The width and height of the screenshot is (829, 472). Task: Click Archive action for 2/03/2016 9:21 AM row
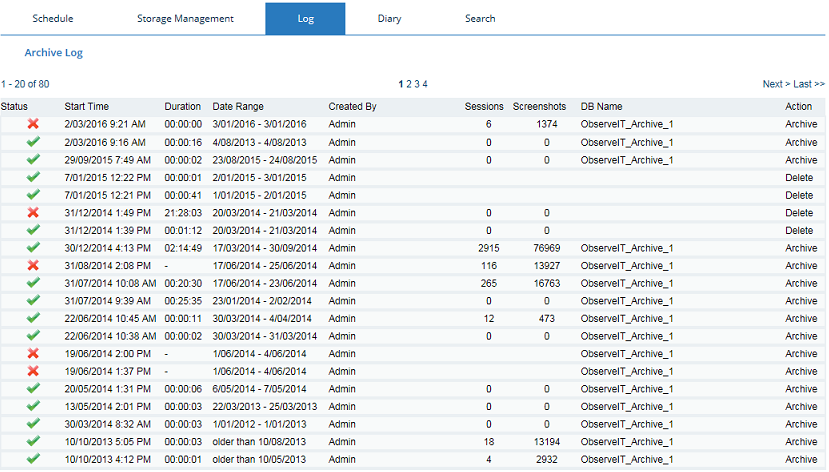[x=801, y=124]
